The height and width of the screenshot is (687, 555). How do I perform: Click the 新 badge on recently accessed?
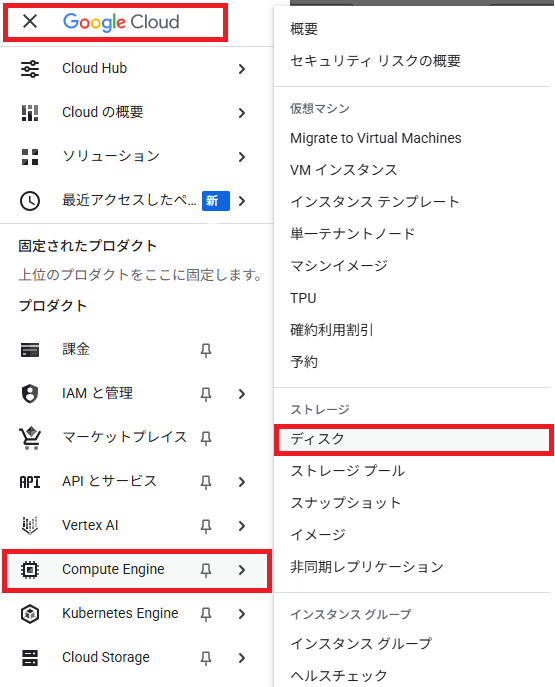(x=216, y=201)
